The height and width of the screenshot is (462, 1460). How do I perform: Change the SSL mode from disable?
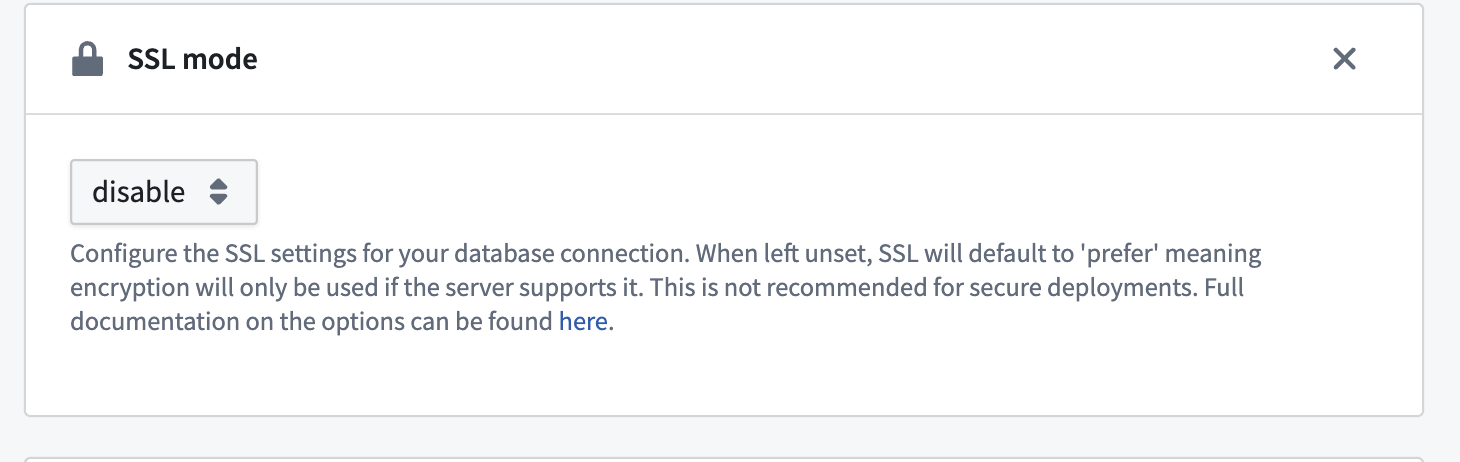click(163, 192)
